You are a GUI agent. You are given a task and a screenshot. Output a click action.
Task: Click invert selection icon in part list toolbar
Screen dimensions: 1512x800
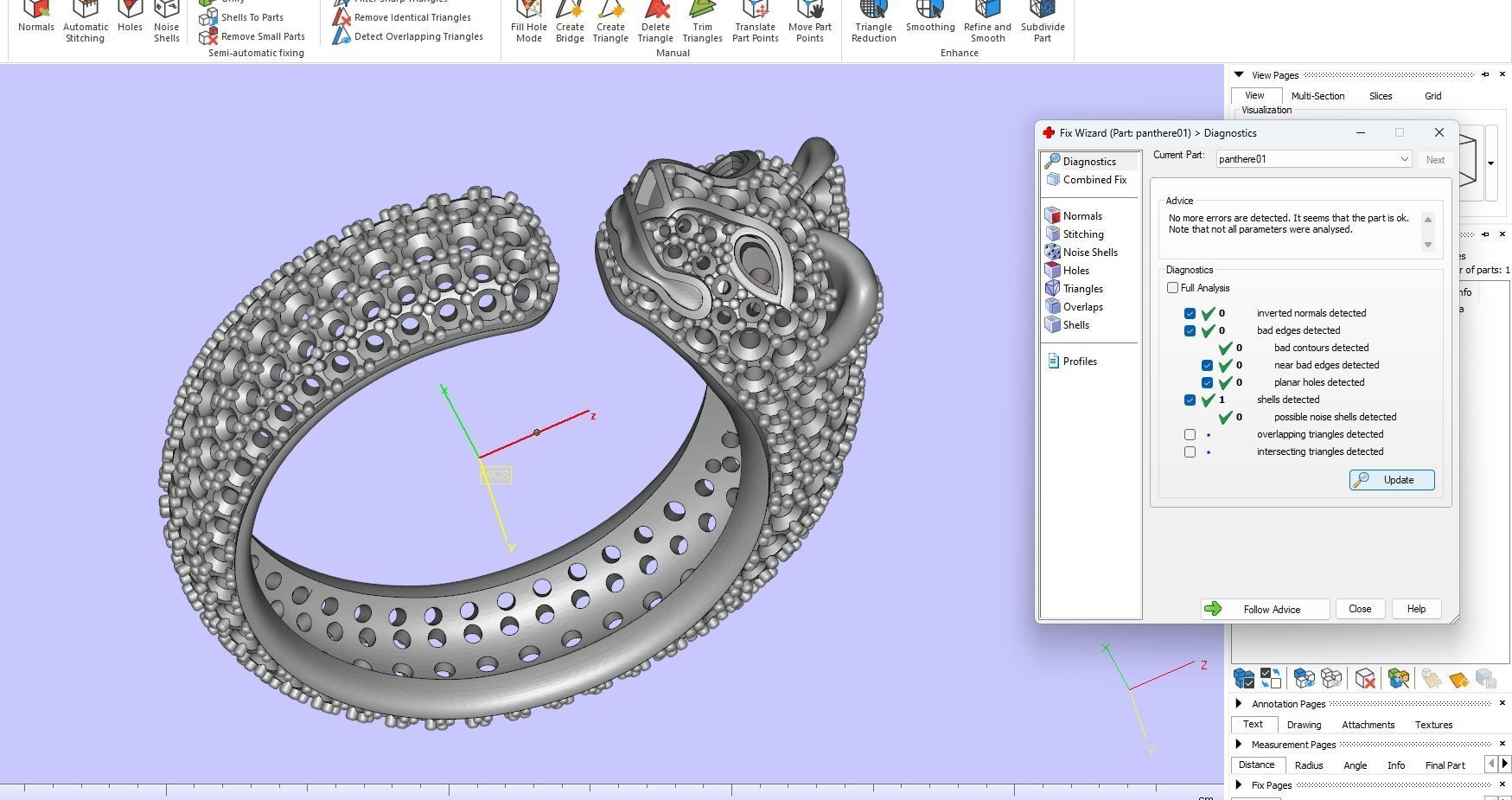pos(1271,678)
